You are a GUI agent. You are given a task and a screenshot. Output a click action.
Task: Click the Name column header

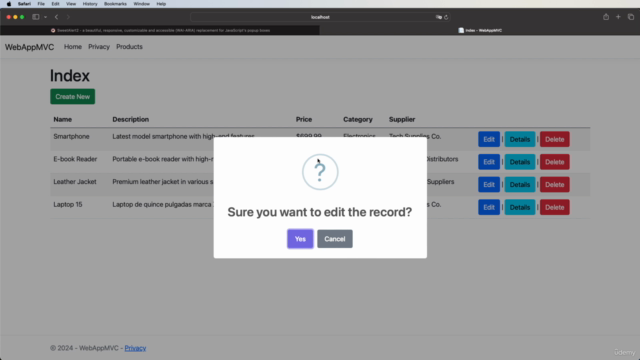62,120
